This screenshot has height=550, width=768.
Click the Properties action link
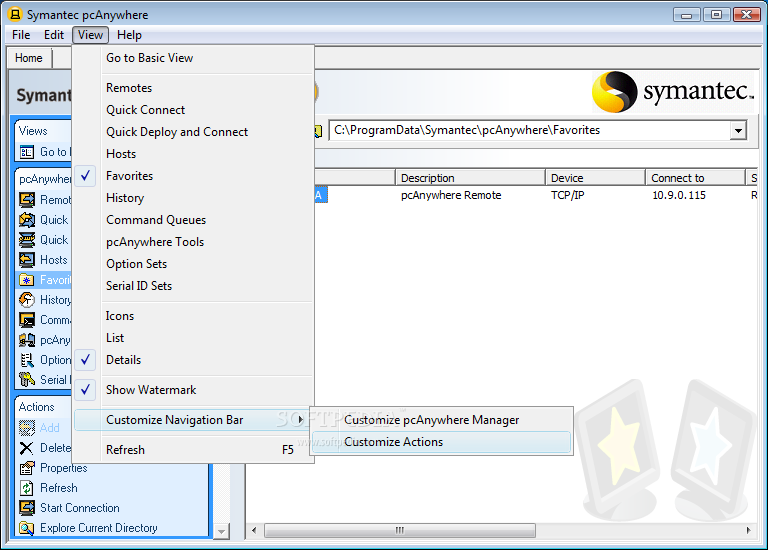(64, 468)
